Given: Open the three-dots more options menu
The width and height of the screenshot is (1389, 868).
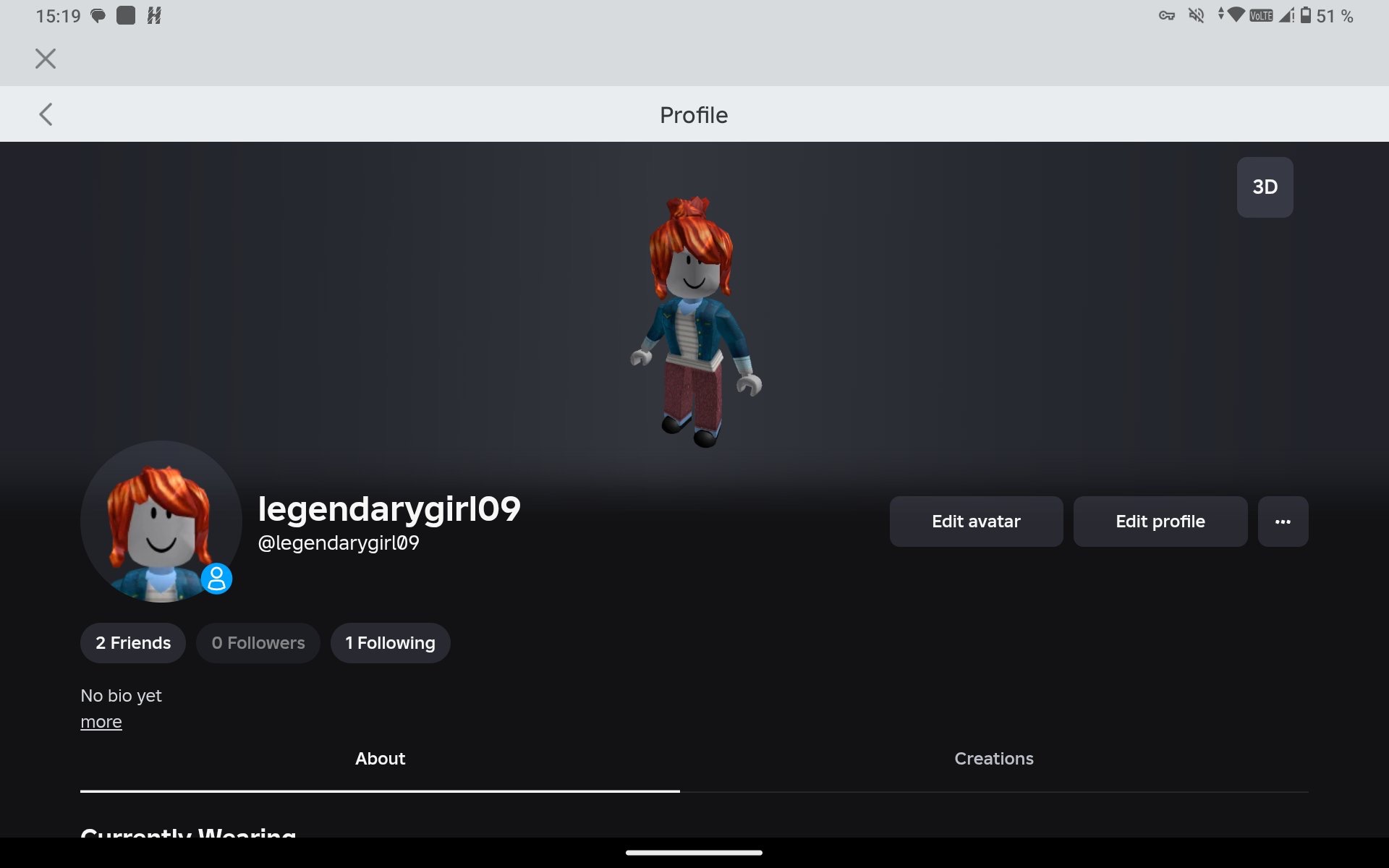Looking at the screenshot, I should [1283, 522].
